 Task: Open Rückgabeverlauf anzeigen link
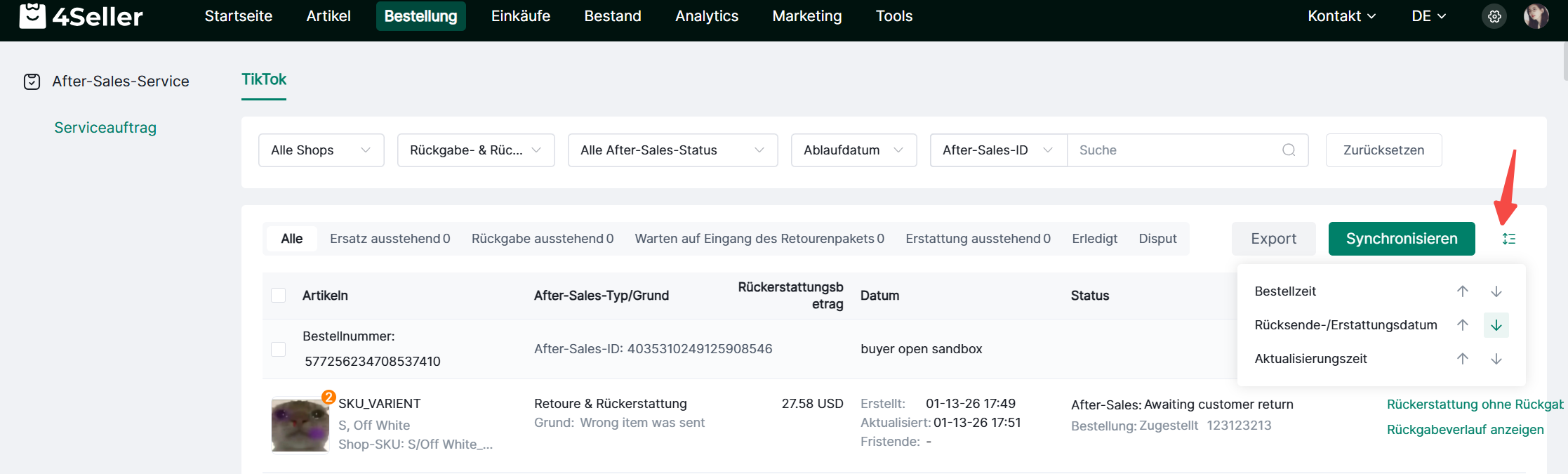[x=1465, y=430]
